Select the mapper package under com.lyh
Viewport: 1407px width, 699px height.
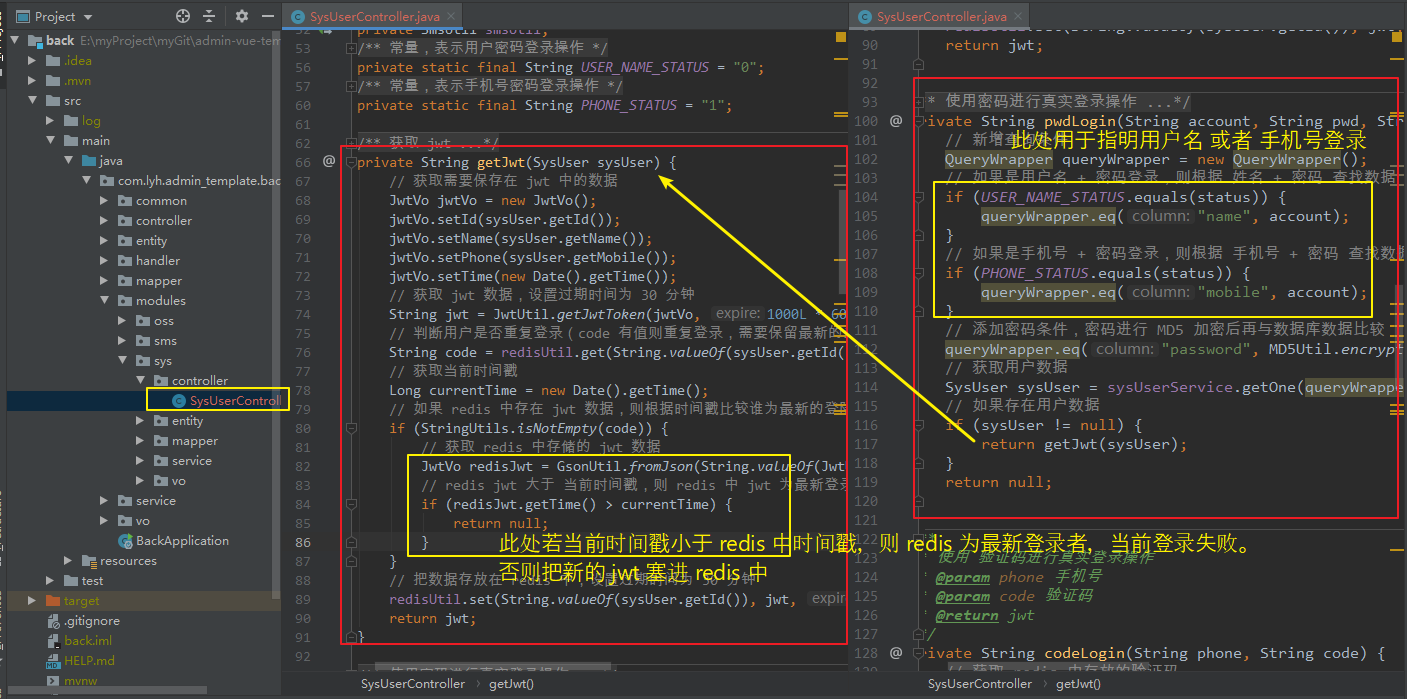pyautogui.click(x=159, y=280)
